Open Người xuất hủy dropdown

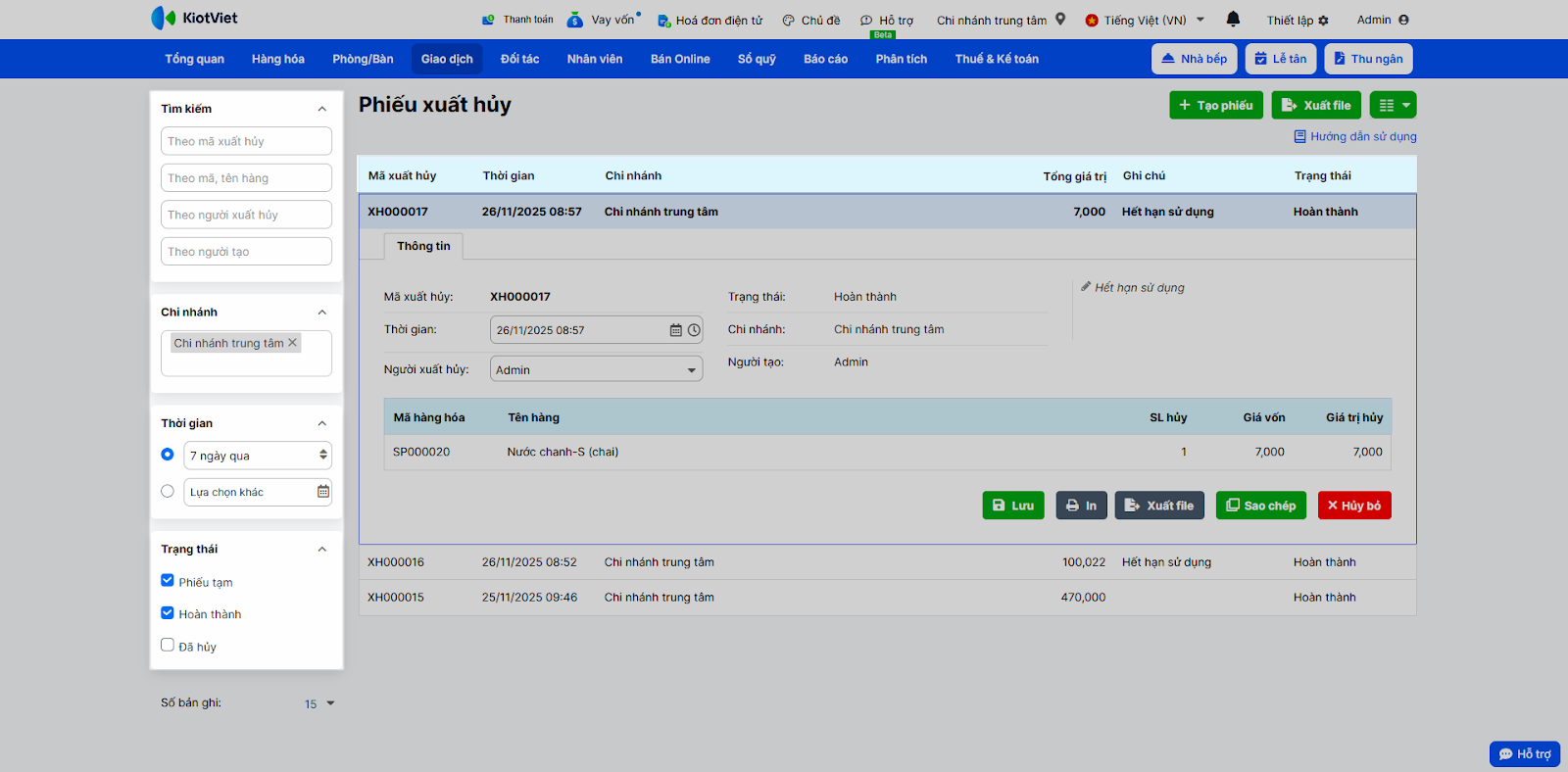[596, 369]
